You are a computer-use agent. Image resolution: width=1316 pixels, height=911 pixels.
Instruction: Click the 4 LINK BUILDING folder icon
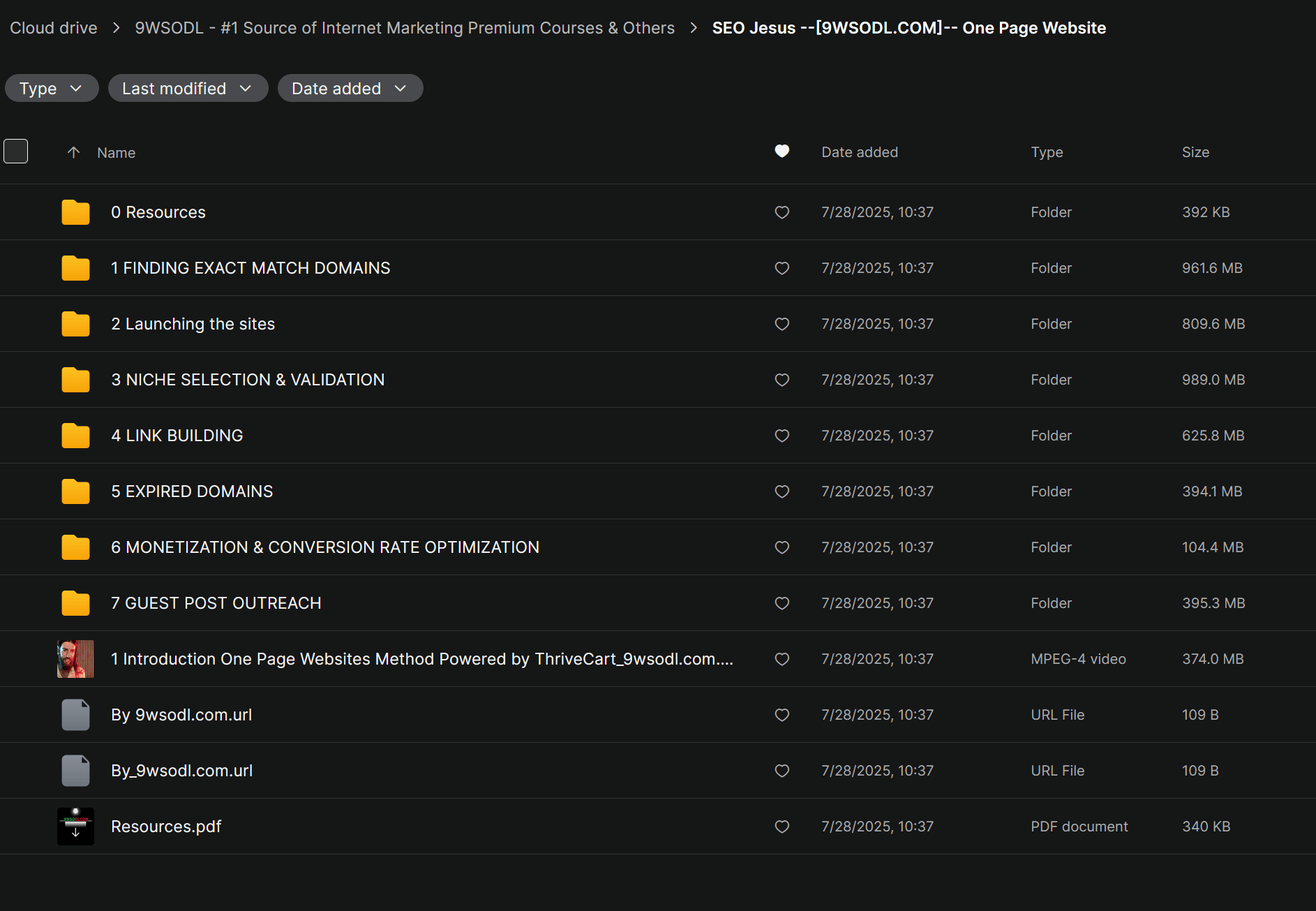pyautogui.click(x=75, y=436)
